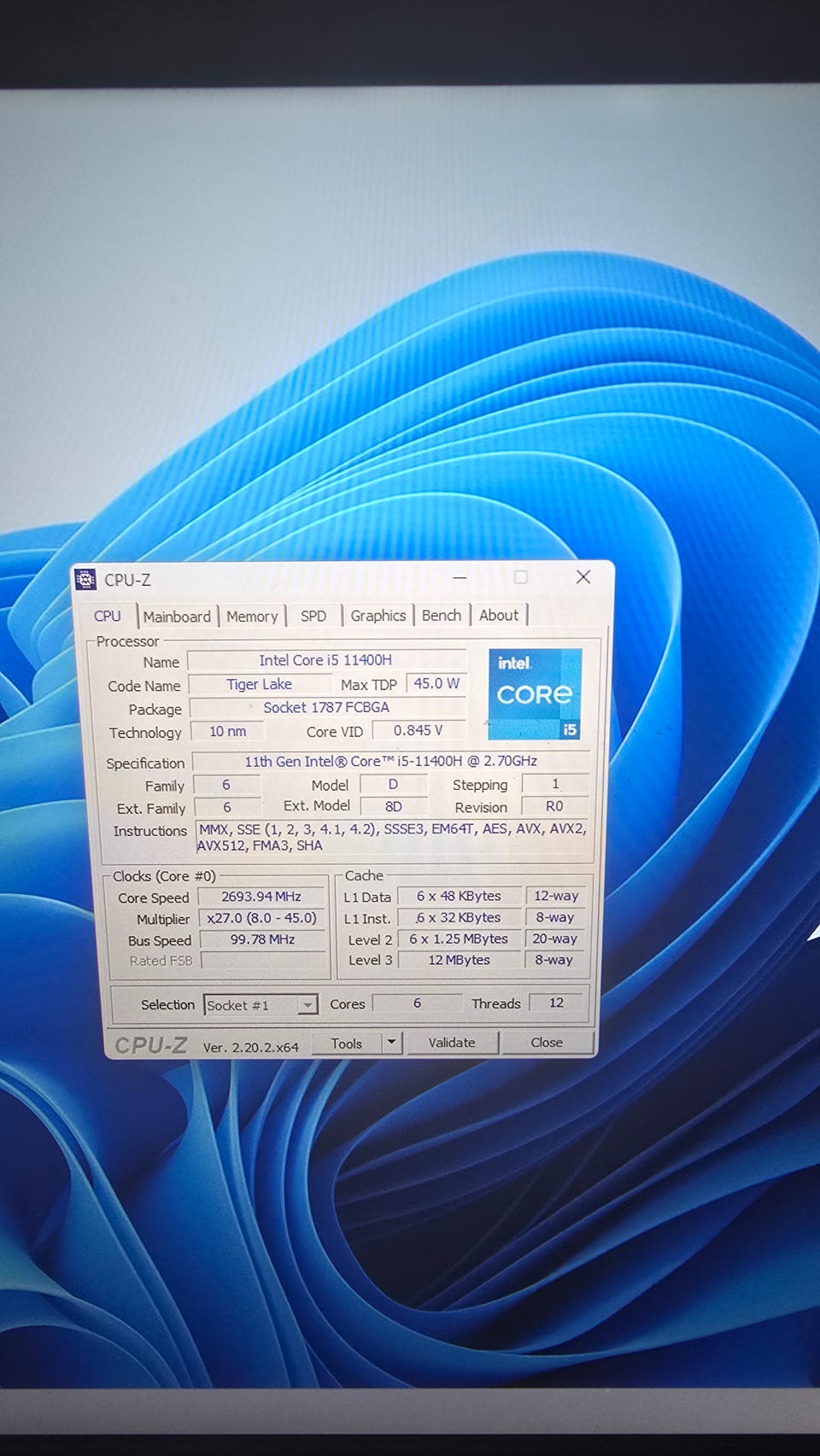Click the Close button at the bottom
The height and width of the screenshot is (1456, 820).
[x=547, y=1042]
